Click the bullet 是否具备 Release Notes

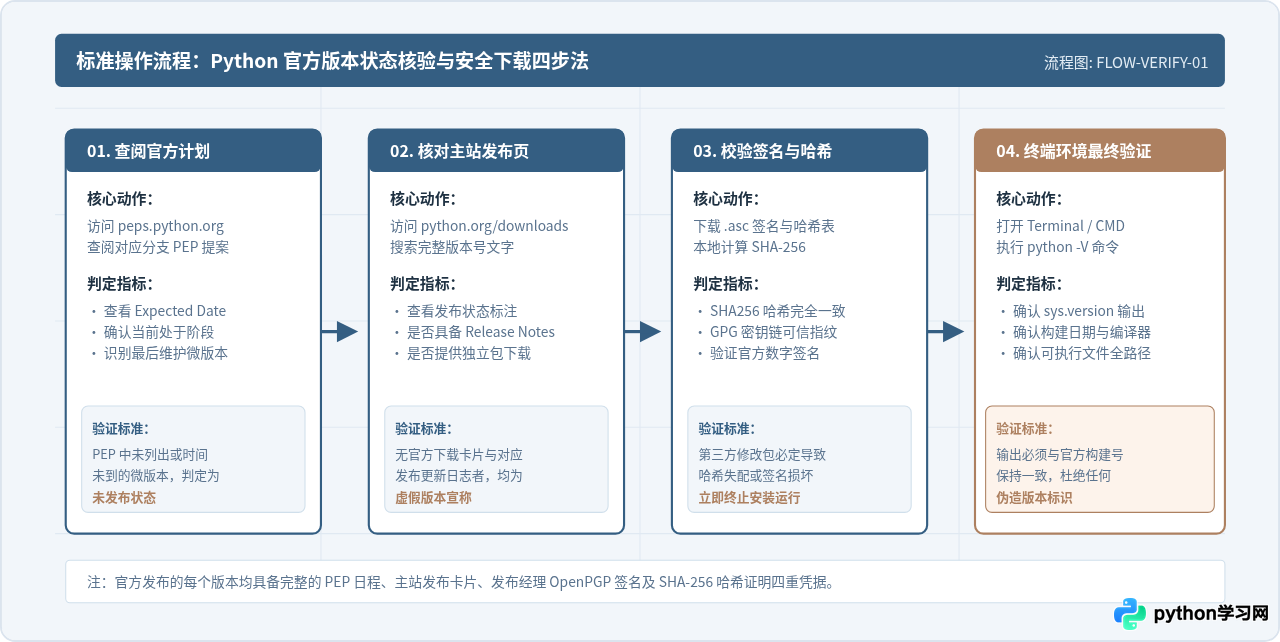coord(481,332)
